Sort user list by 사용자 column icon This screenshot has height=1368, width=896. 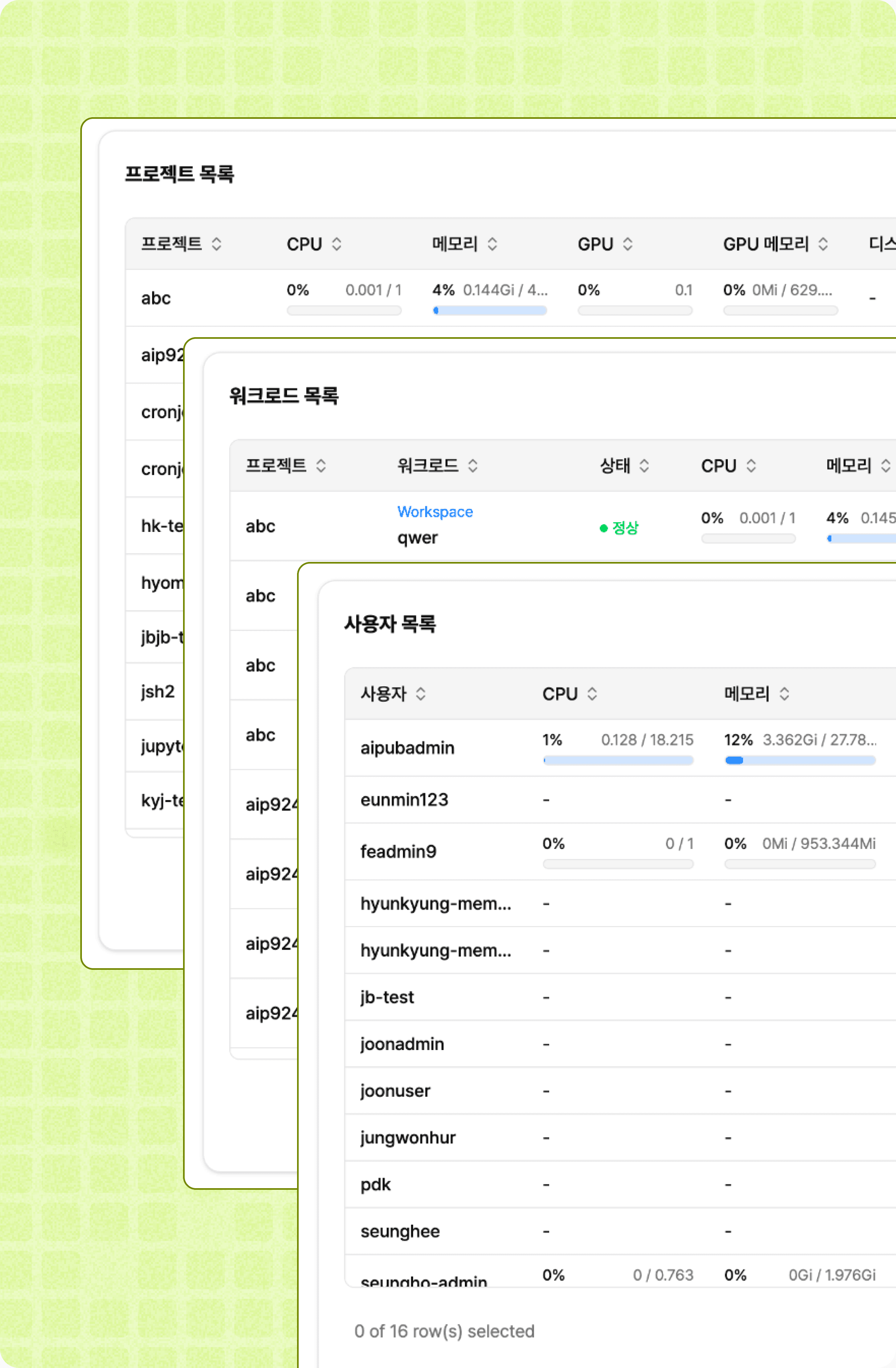click(x=421, y=694)
